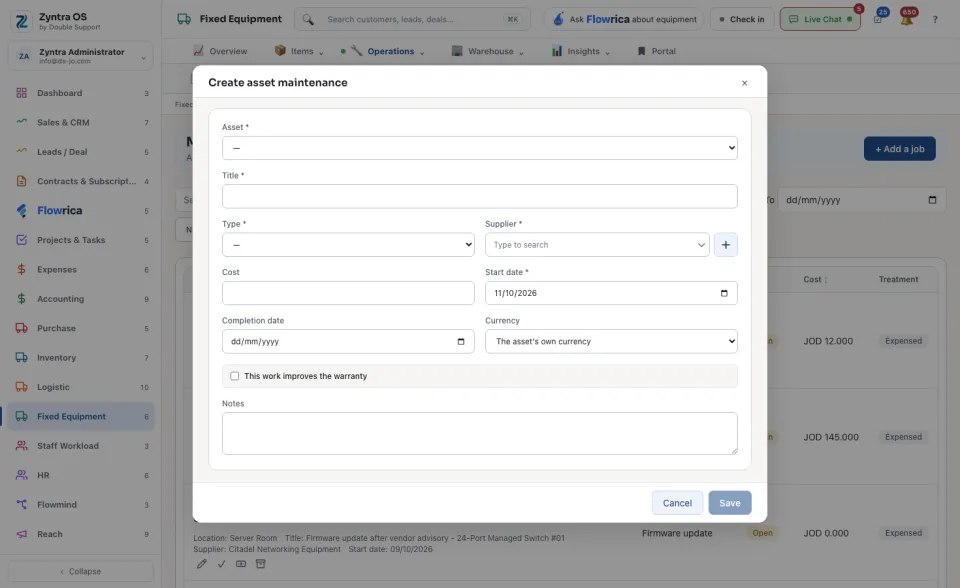Collapse the sidebar
The height and width of the screenshot is (588, 960).
tap(81, 571)
